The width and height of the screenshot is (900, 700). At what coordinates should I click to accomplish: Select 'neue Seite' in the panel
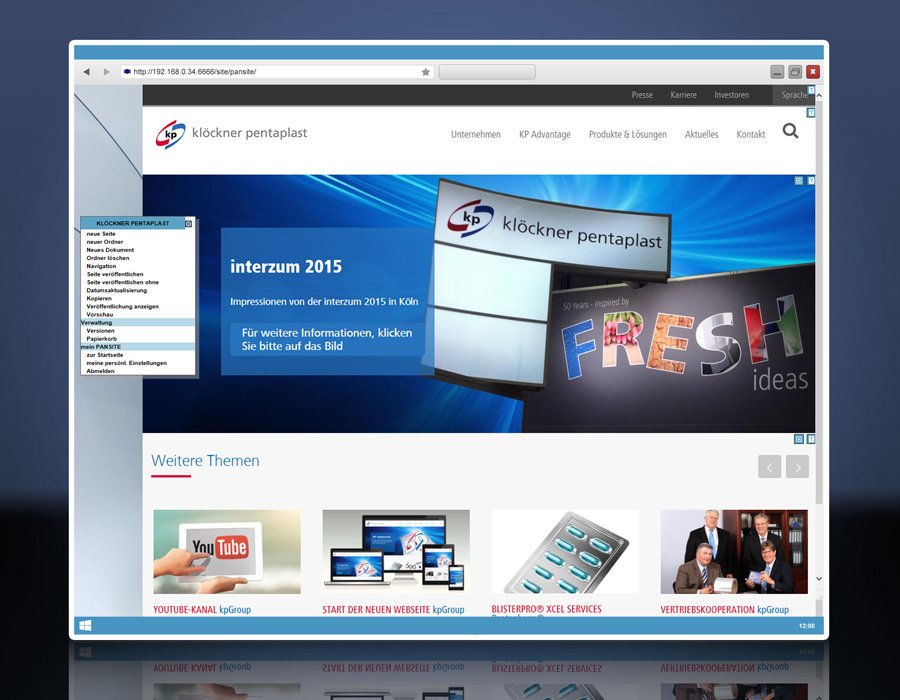click(x=101, y=234)
